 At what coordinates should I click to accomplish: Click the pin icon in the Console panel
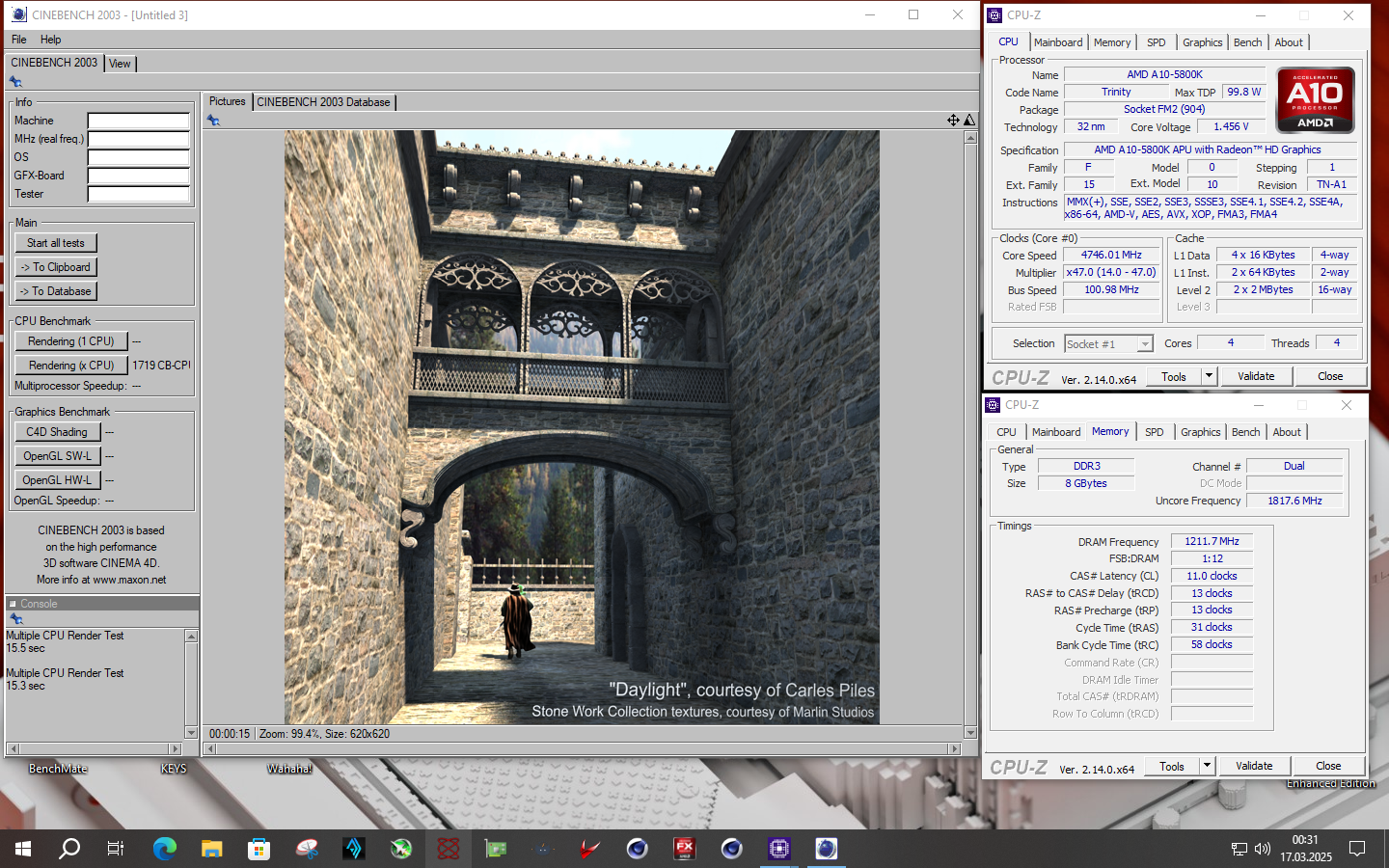tap(15, 619)
